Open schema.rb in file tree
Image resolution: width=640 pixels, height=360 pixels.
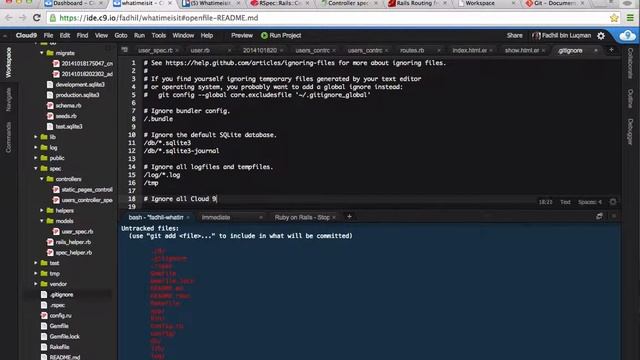click(x=68, y=105)
